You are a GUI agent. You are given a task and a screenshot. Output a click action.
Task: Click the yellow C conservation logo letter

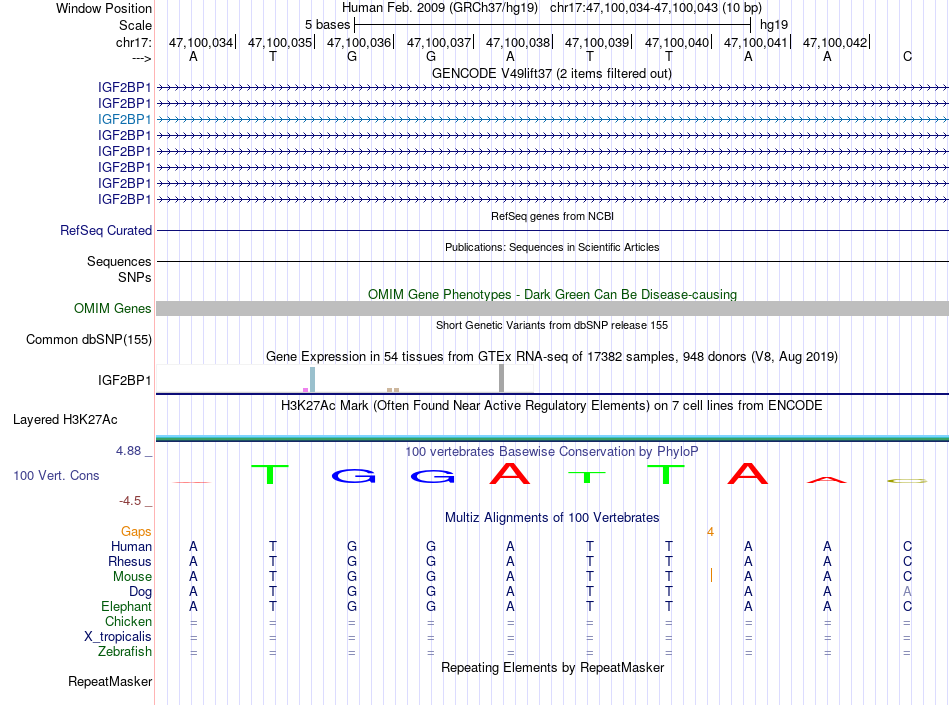point(907,481)
